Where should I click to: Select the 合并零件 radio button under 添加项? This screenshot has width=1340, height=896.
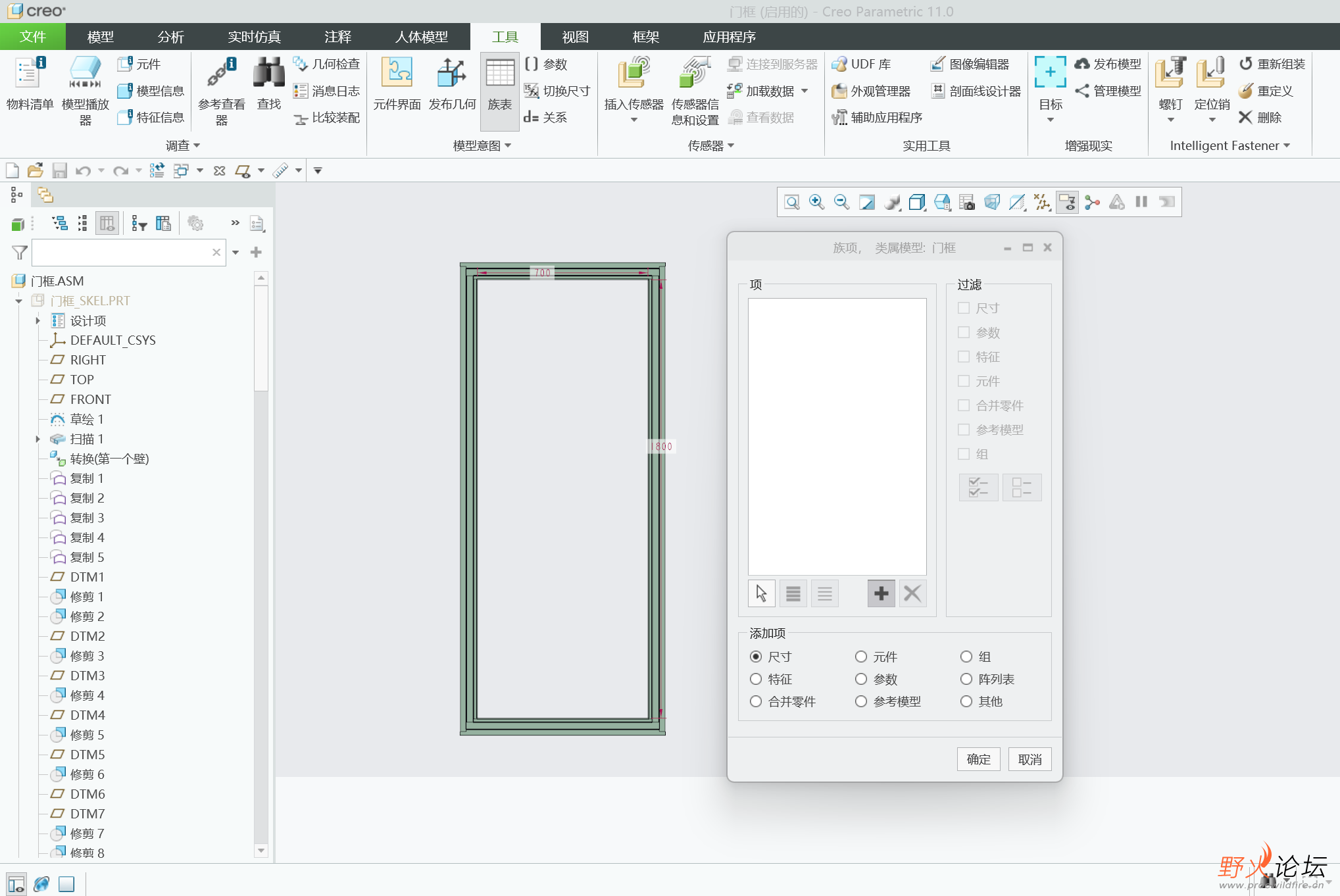coord(756,701)
